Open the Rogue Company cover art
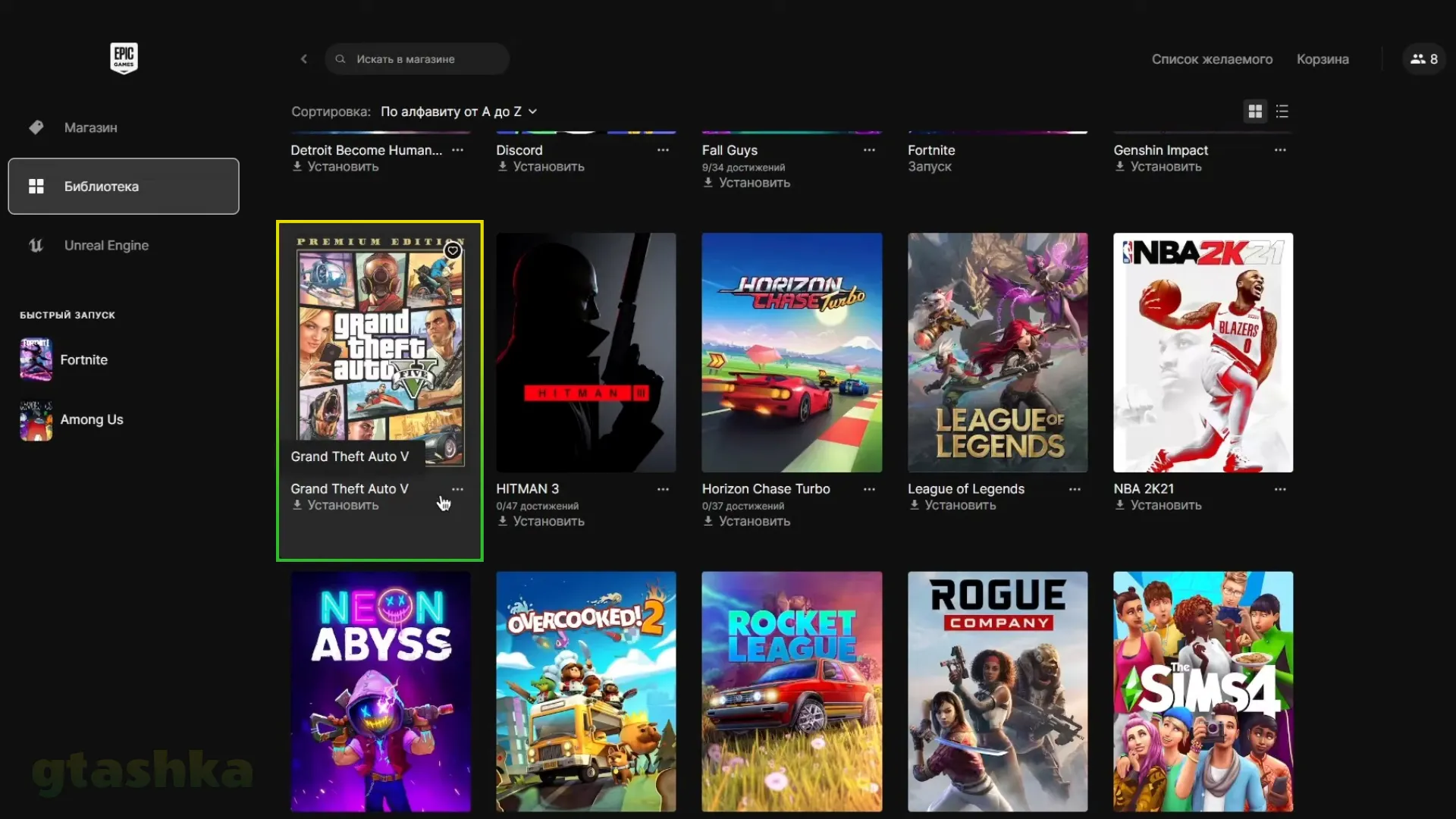Image resolution: width=1456 pixels, height=819 pixels. (998, 692)
